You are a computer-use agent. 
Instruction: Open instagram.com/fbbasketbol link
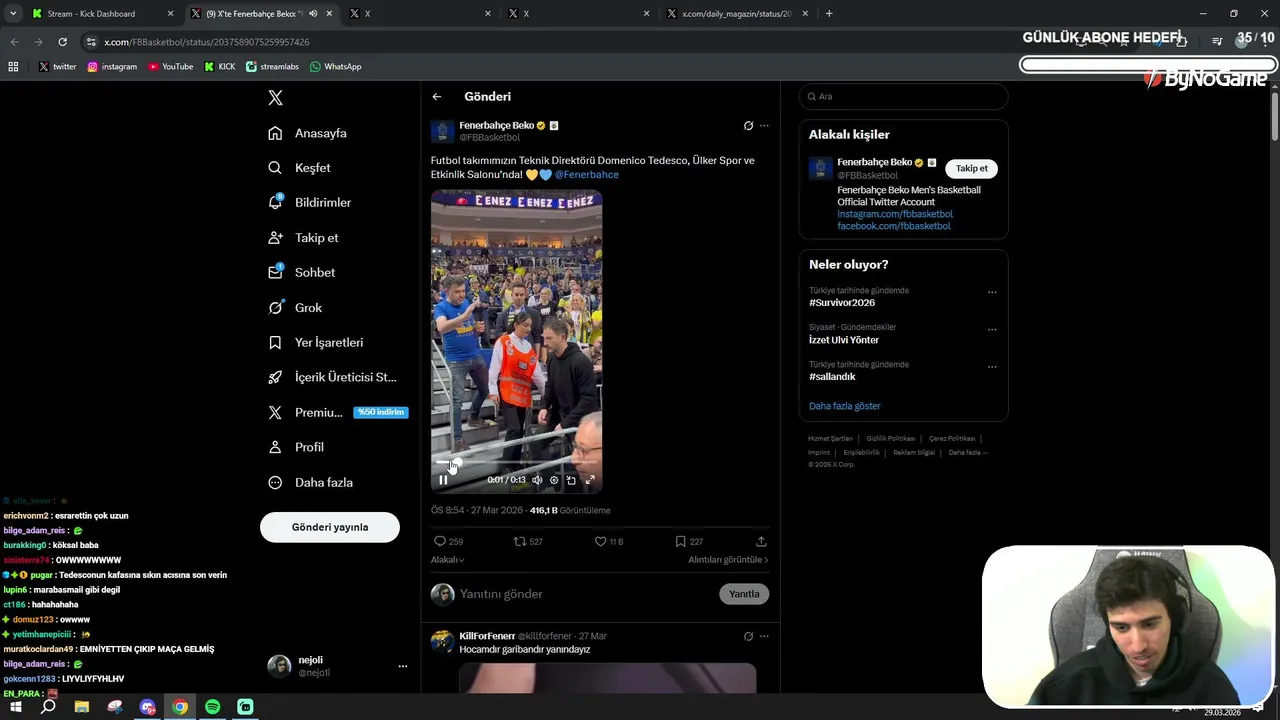pos(895,214)
